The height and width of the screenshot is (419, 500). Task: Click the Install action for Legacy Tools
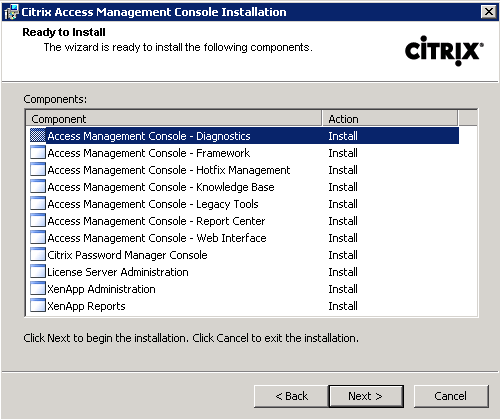click(343, 204)
